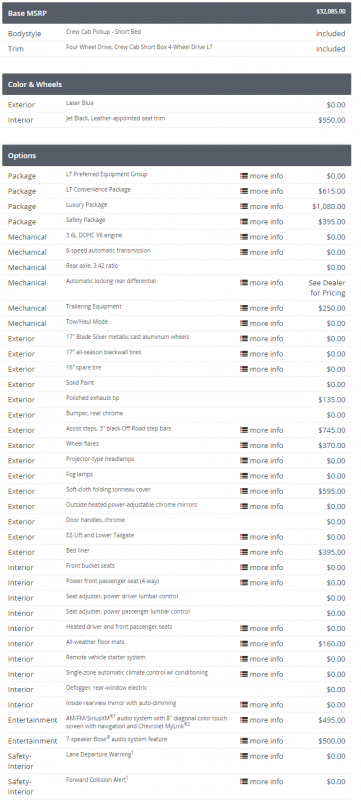Click list icon for Assist steps row
361x800 pixels.
pyautogui.click(x=244, y=430)
